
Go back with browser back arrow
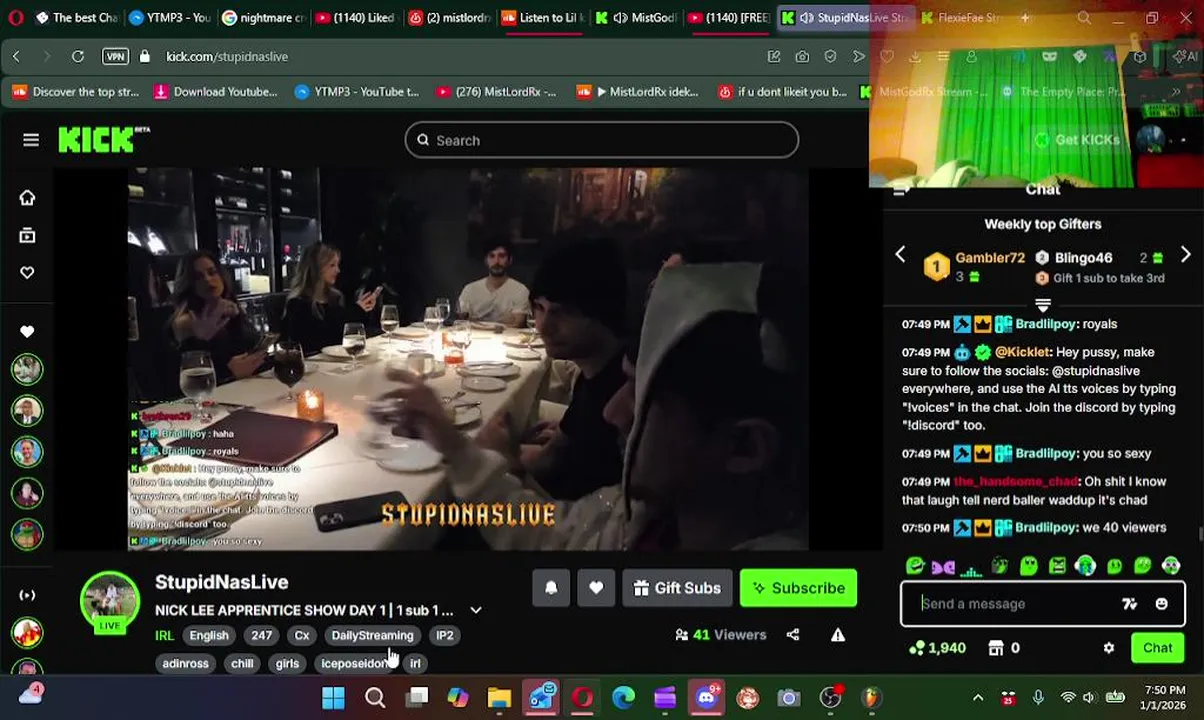pyautogui.click(x=16, y=57)
